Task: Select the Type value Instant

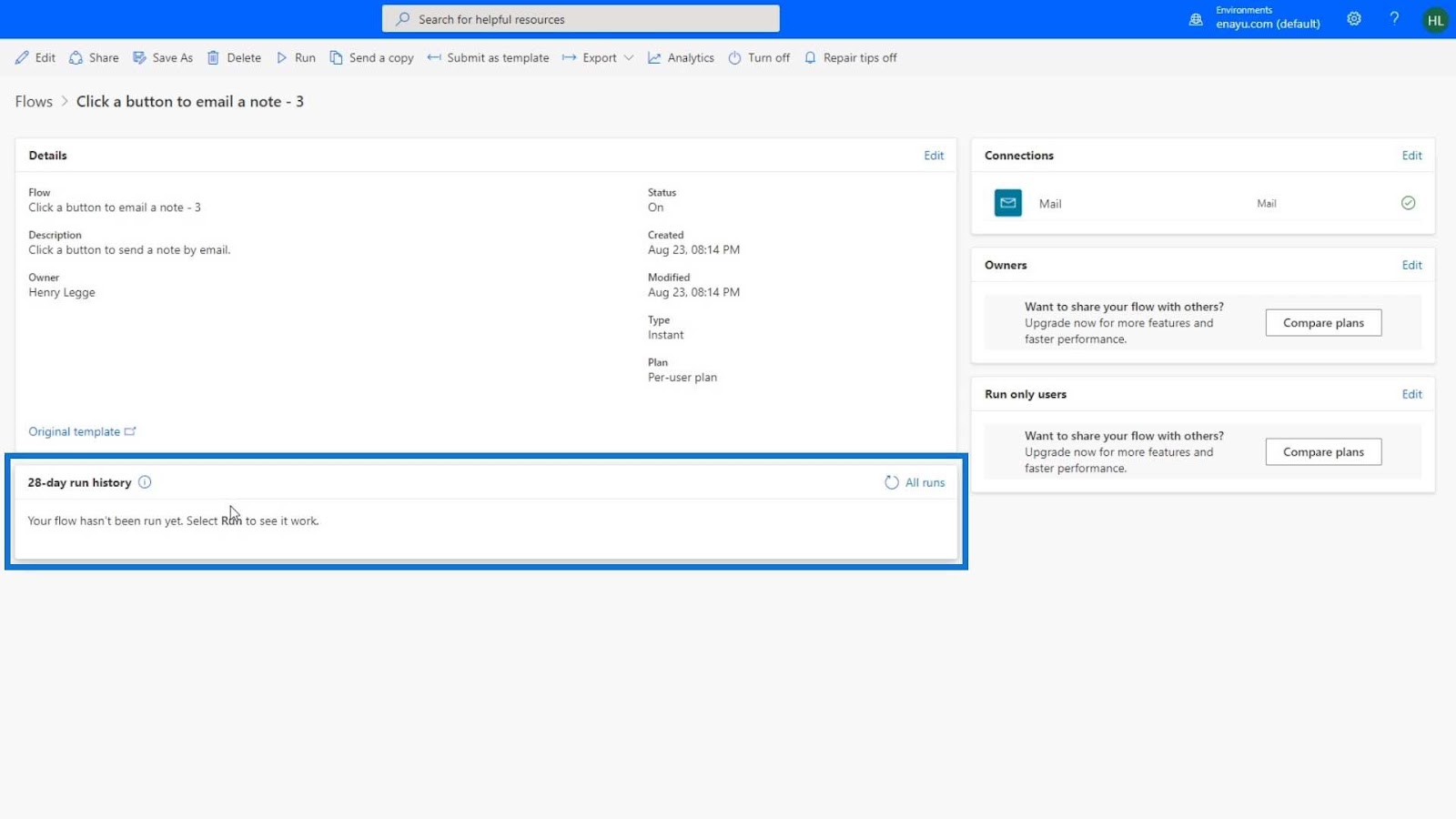Action: [x=665, y=335]
